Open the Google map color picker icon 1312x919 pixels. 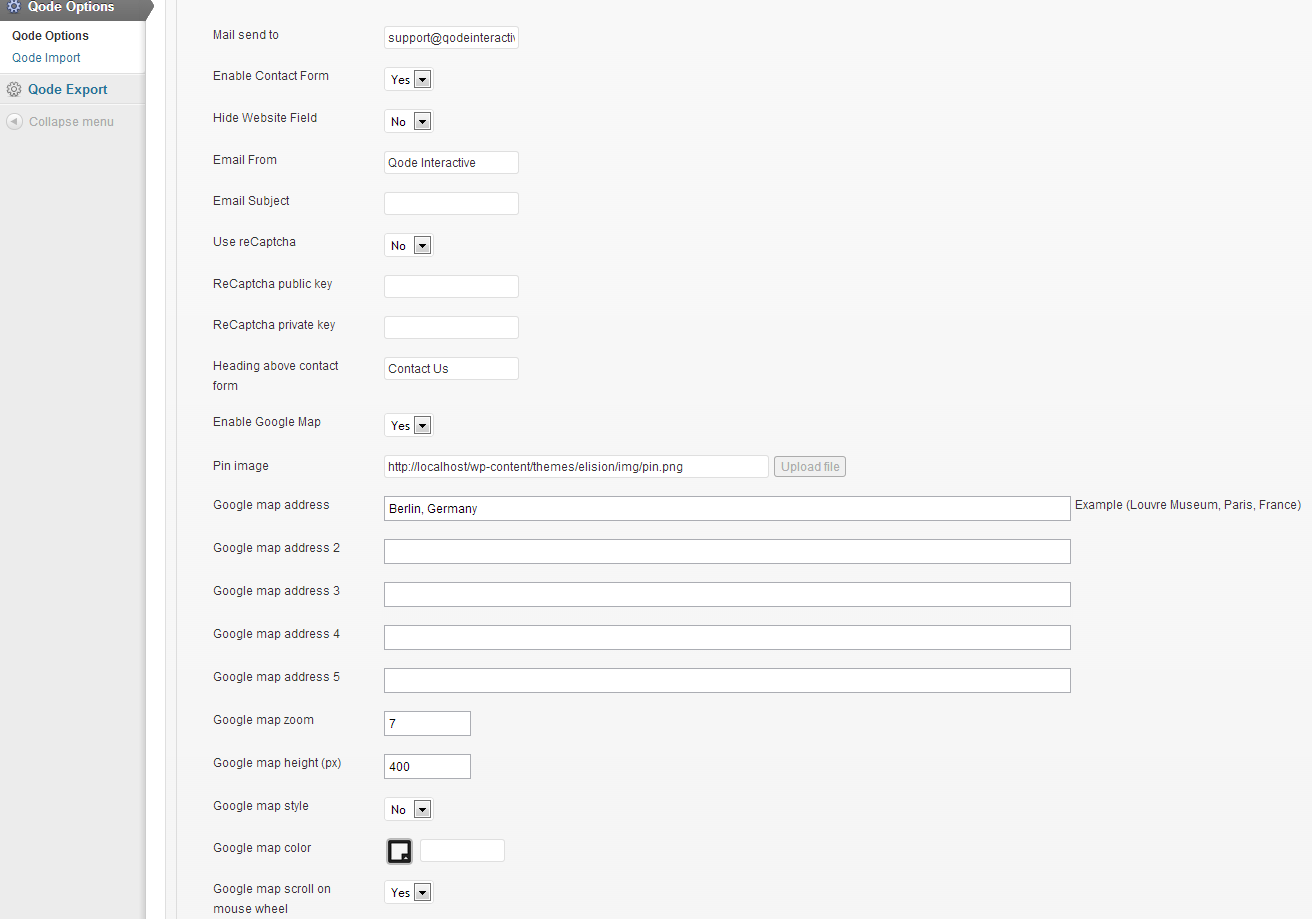click(x=400, y=851)
